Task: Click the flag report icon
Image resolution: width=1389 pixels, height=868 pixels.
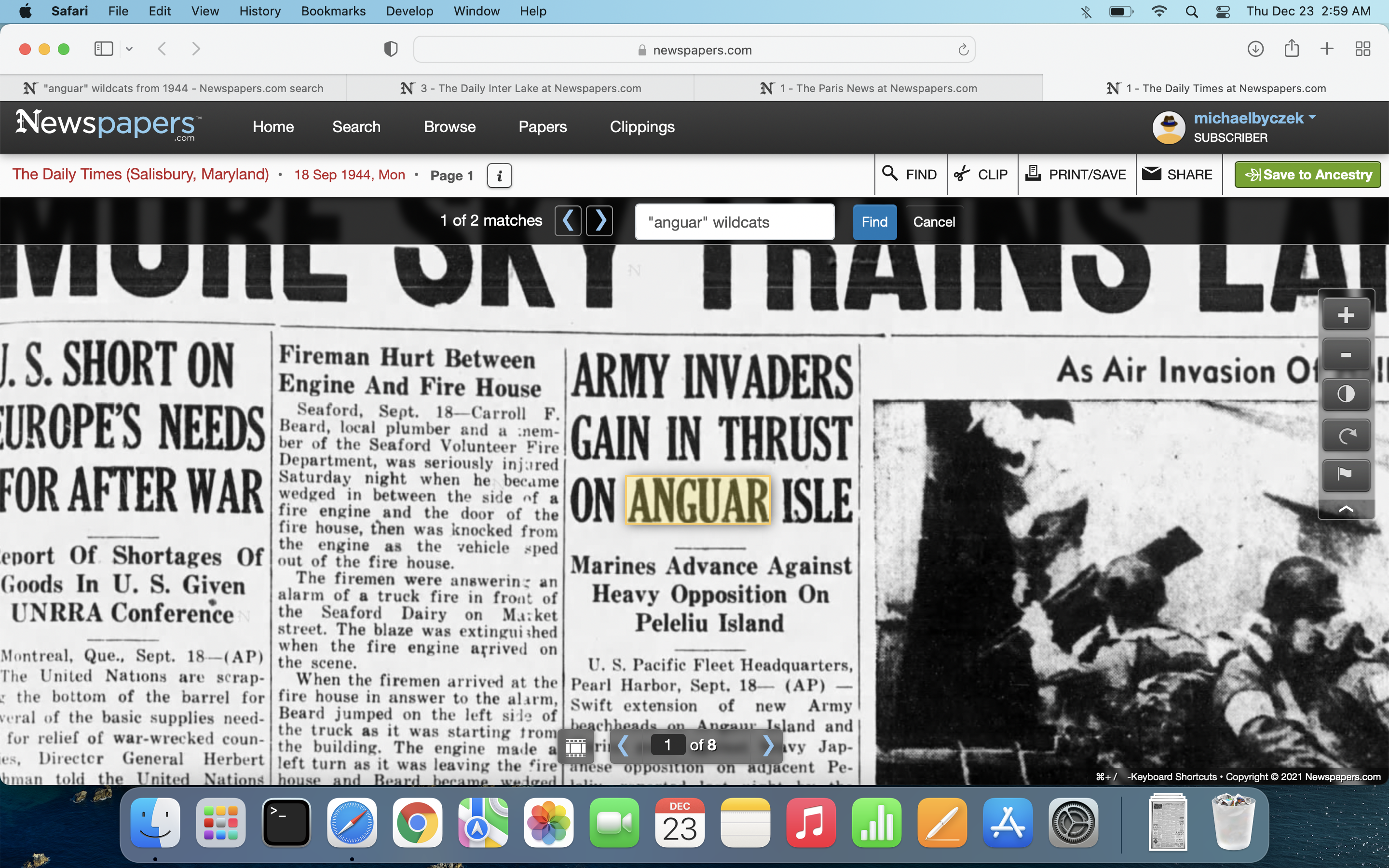Action: 1346,474
